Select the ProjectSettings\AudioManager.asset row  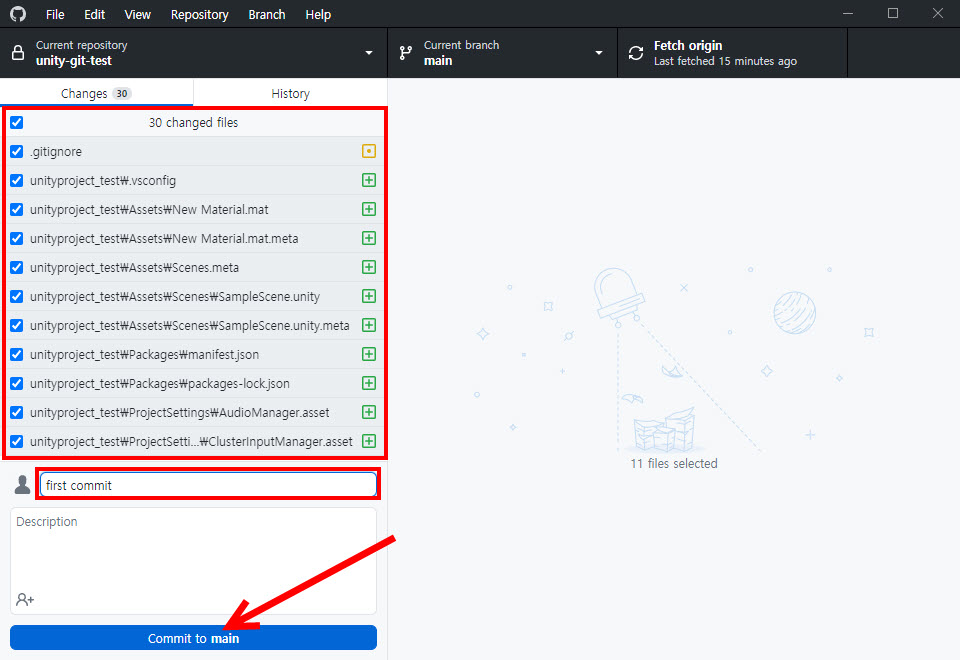point(195,412)
